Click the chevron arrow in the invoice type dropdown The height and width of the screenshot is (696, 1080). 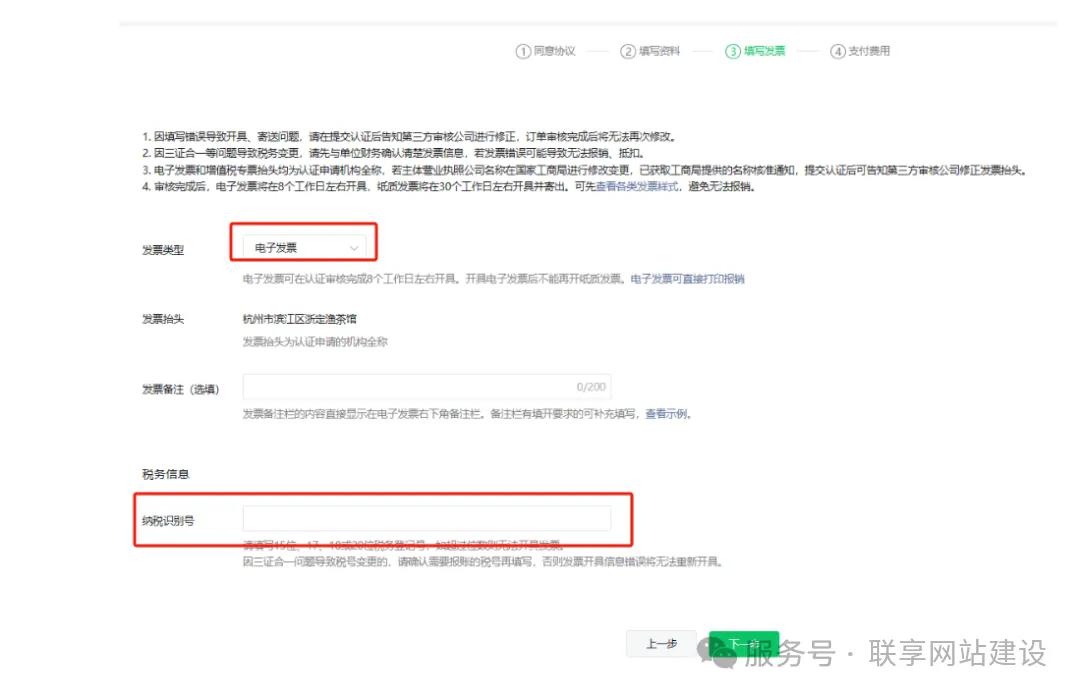click(354, 247)
